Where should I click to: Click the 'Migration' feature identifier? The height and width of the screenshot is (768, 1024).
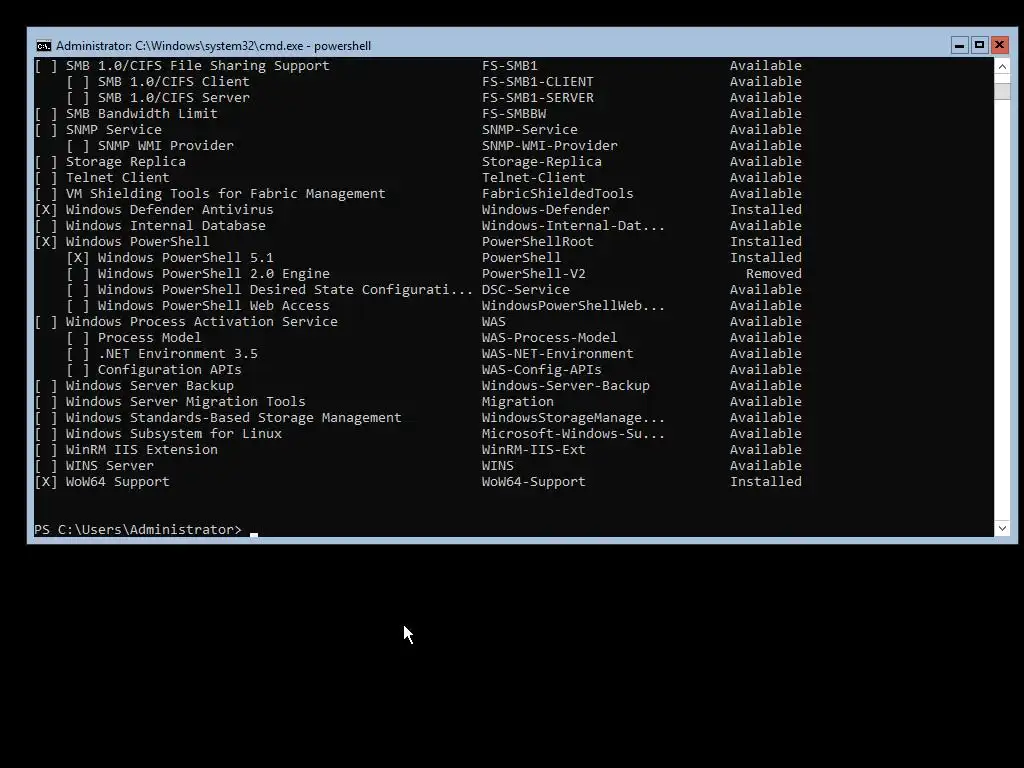[x=518, y=402]
